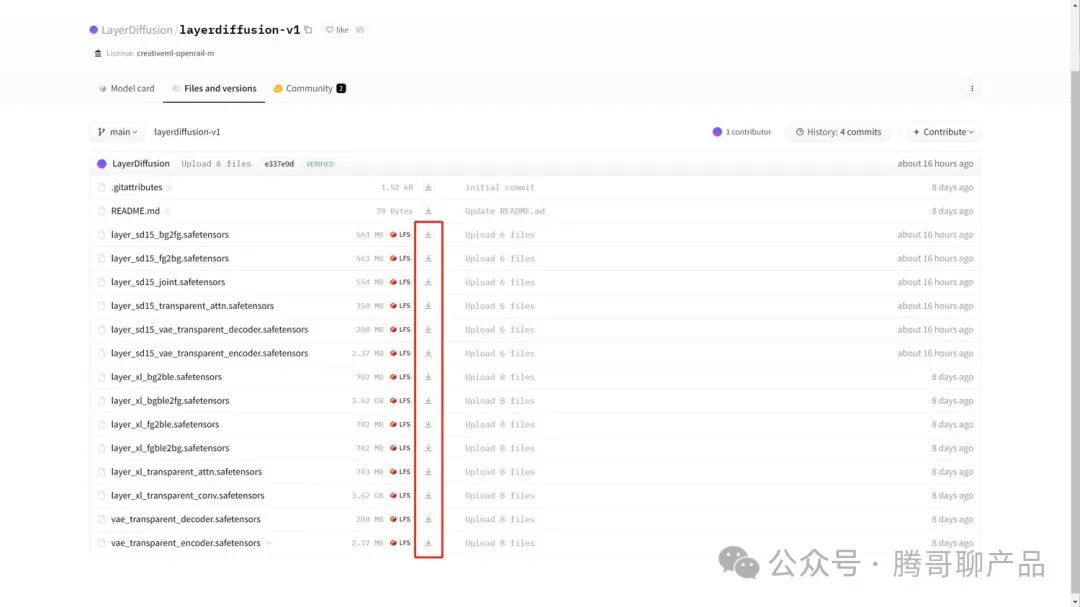Open layer_xl_bg2ble.safetensors file page
The width and height of the screenshot is (1080, 607).
coord(166,377)
